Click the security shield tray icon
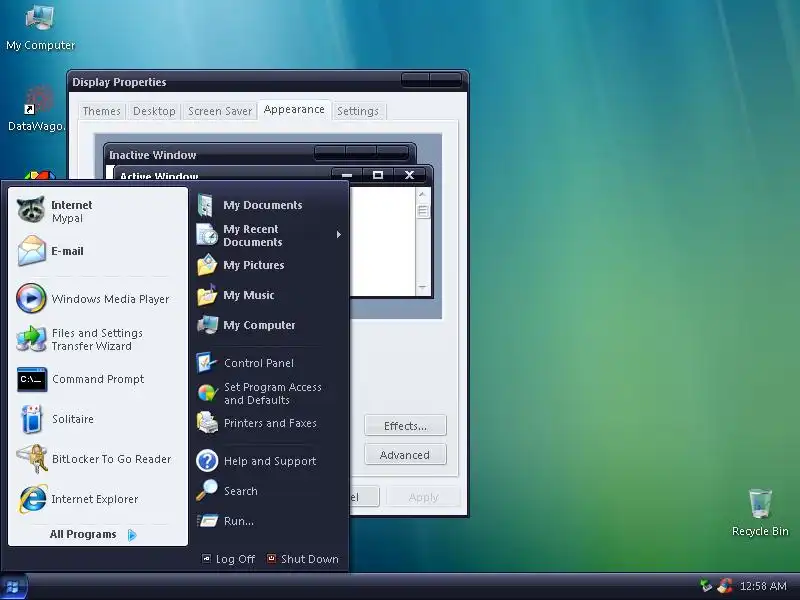This screenshot has width=800, height=600. coord(724,586)
